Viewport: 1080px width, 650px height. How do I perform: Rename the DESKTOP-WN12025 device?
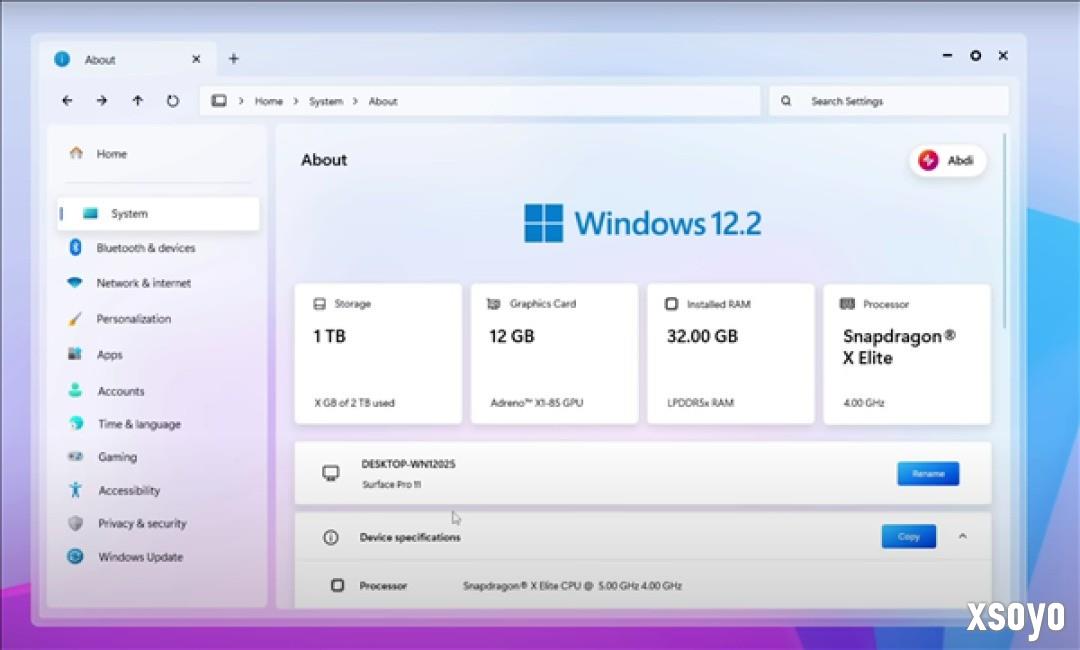(x=928, y=474)
